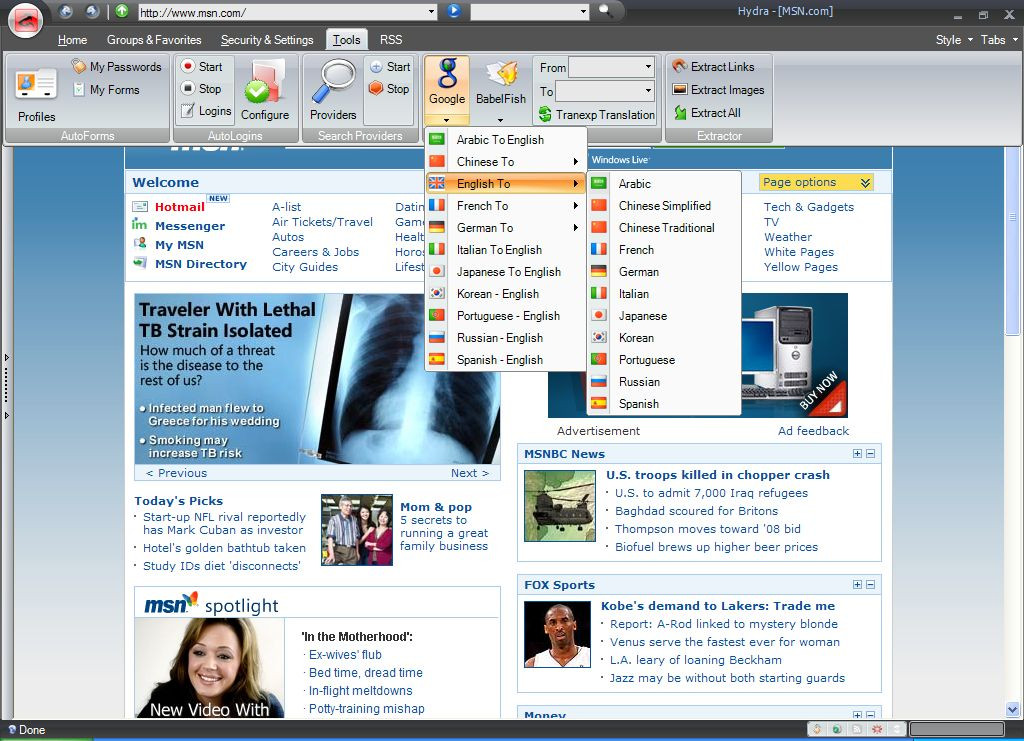Expand the MSNBC News section plus button
This screenshot has width=1024, height=741.
(x=857, y=454)
